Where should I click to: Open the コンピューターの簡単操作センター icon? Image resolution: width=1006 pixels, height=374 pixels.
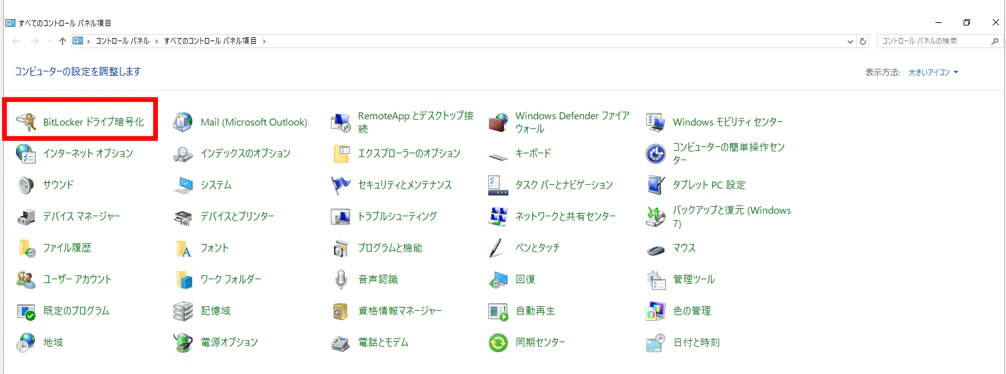click(x=656, y=153)
